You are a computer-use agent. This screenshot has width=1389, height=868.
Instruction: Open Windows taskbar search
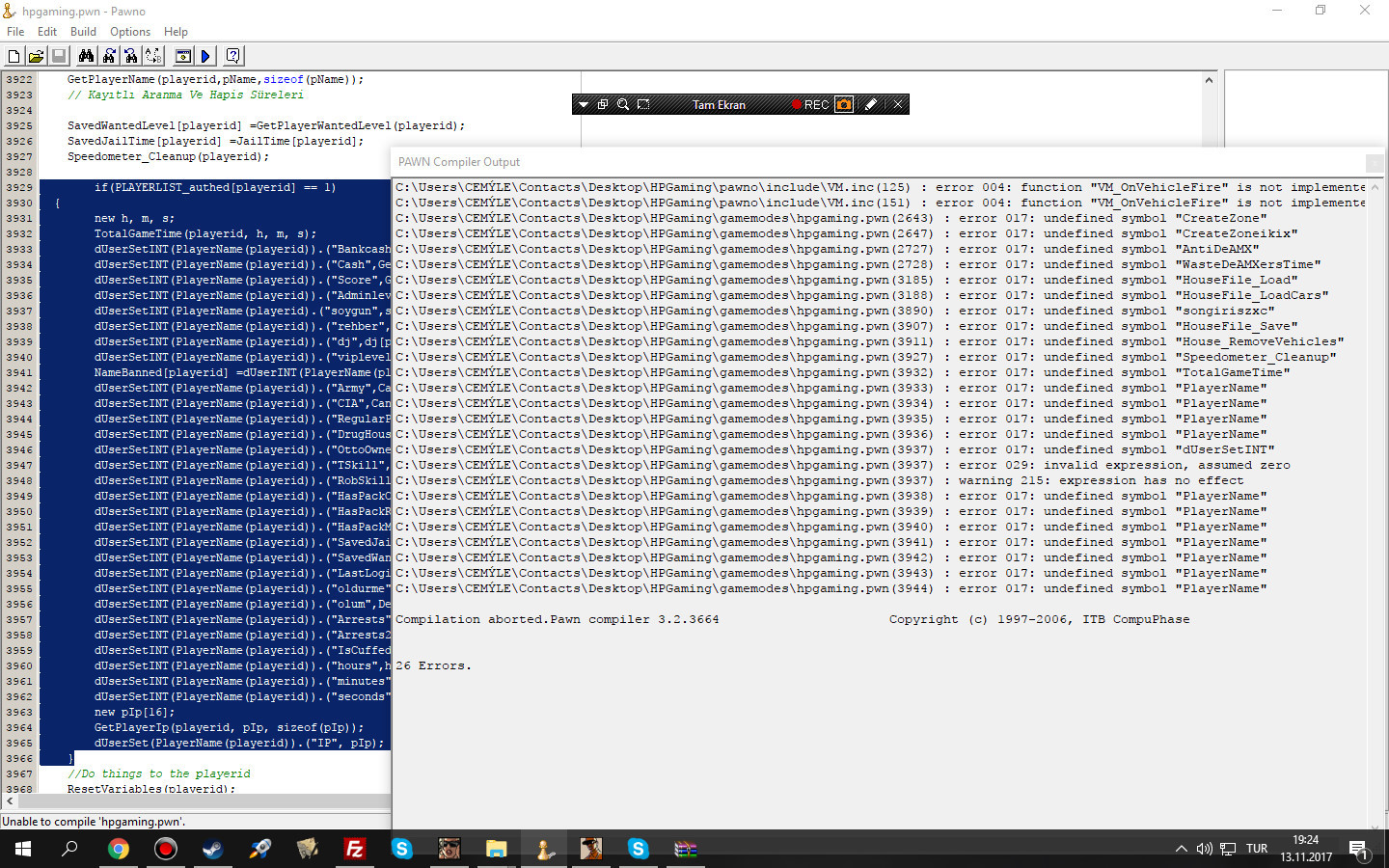click(69, 849)
